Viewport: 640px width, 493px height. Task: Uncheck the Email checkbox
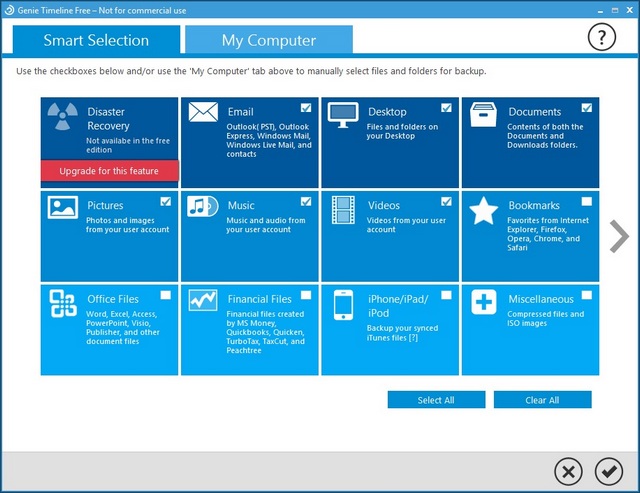tap(306, 108)
